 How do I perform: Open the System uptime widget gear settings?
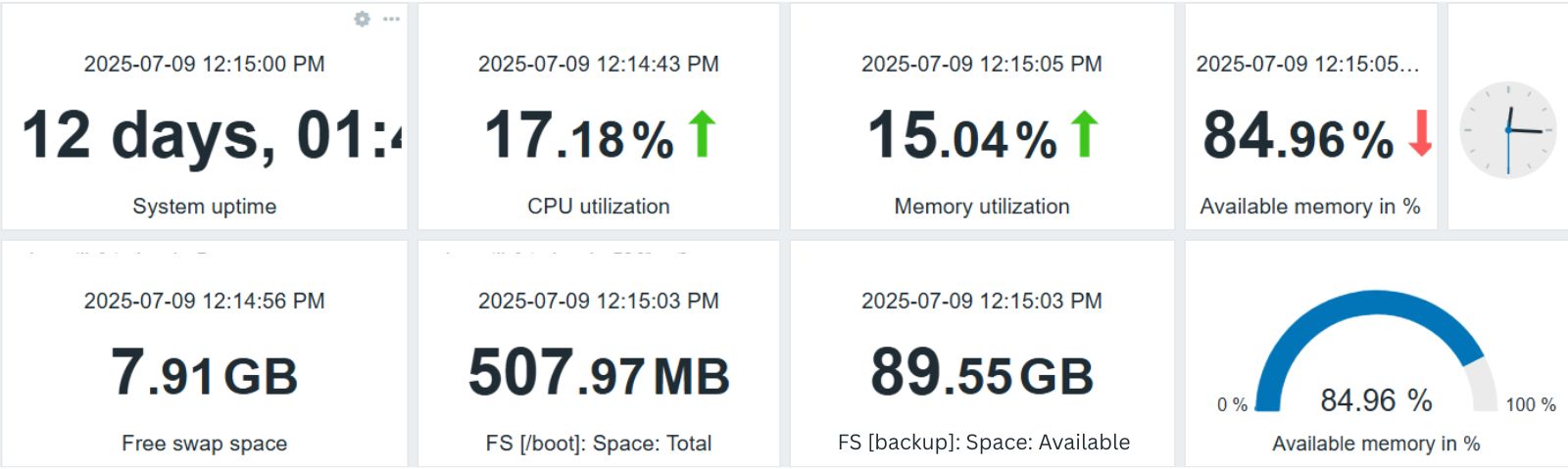362,19
